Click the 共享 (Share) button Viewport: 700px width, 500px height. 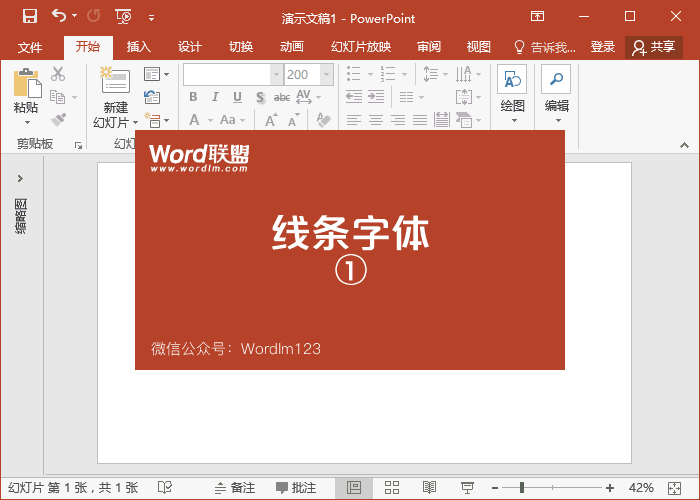click(654, 47)
